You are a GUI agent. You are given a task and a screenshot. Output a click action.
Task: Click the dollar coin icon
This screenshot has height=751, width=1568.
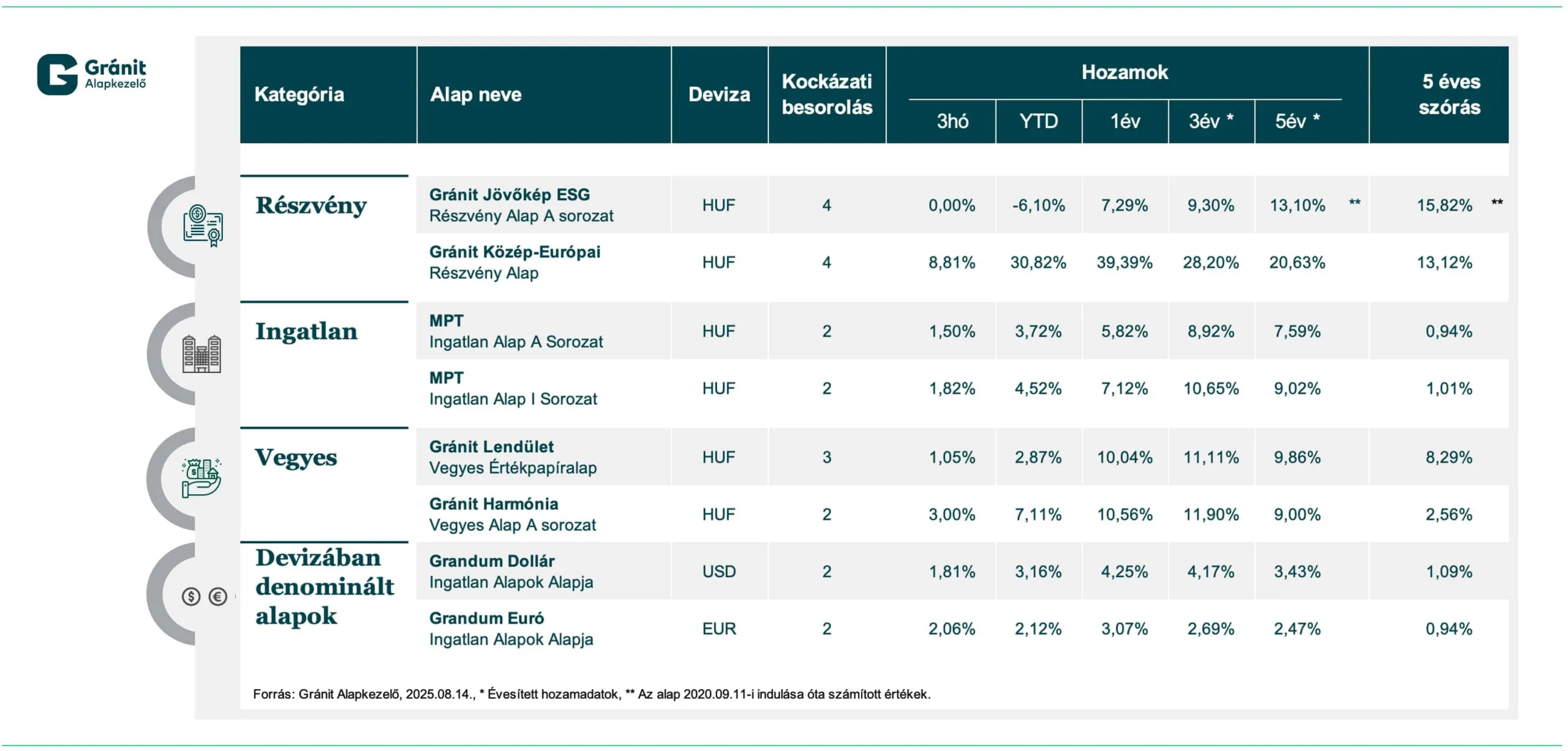[191, 596]
